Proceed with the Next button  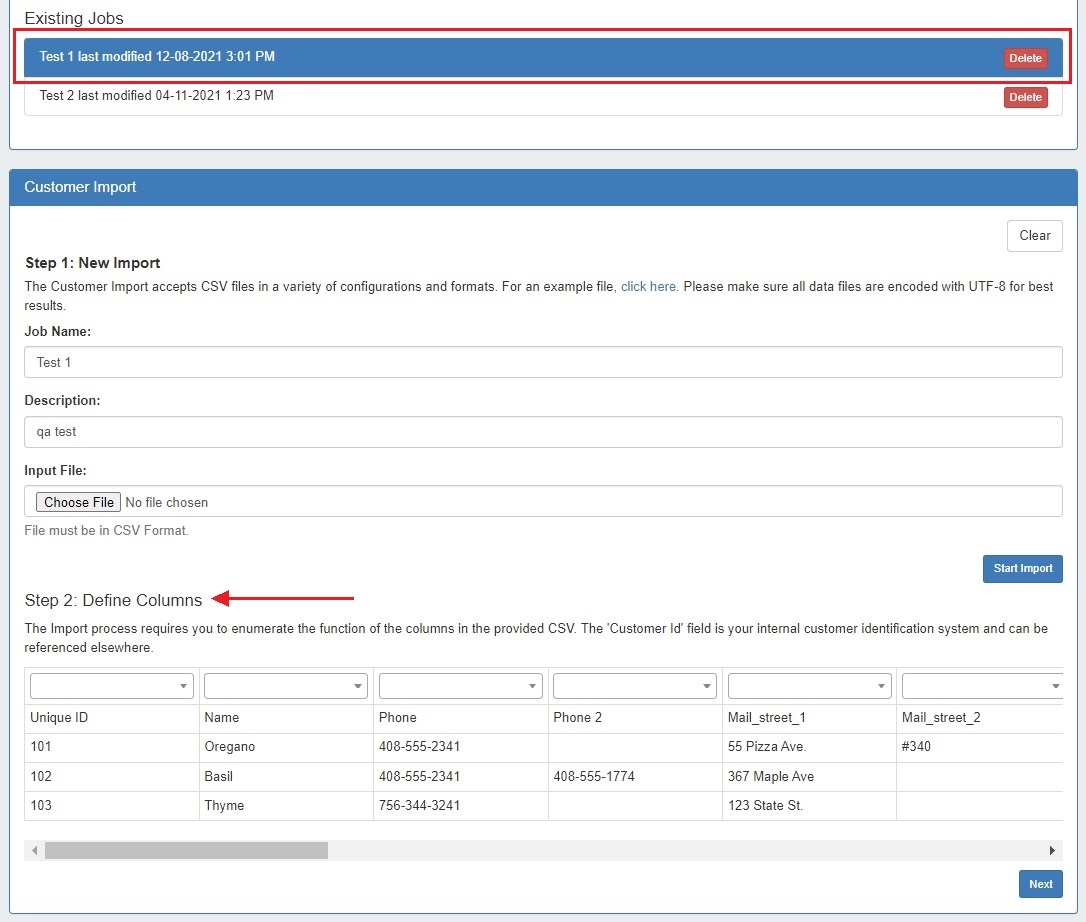click(x=1040, y=884)
